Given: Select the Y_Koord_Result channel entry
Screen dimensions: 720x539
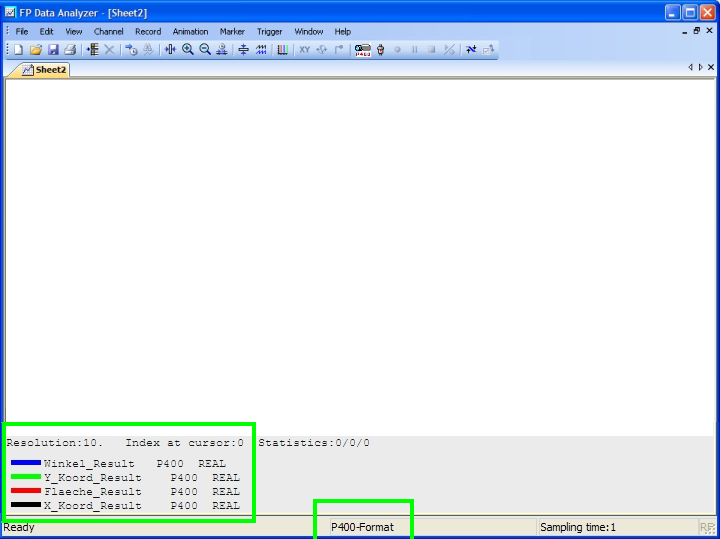Looking at the screenshot, I should [x=93, y=478].
